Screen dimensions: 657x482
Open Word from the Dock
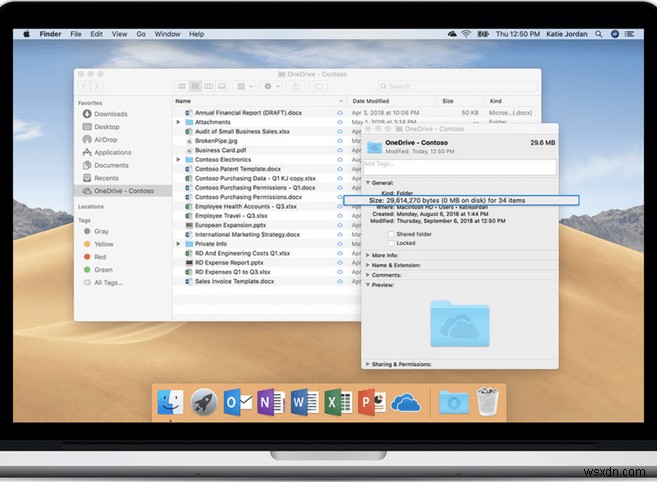305,402
